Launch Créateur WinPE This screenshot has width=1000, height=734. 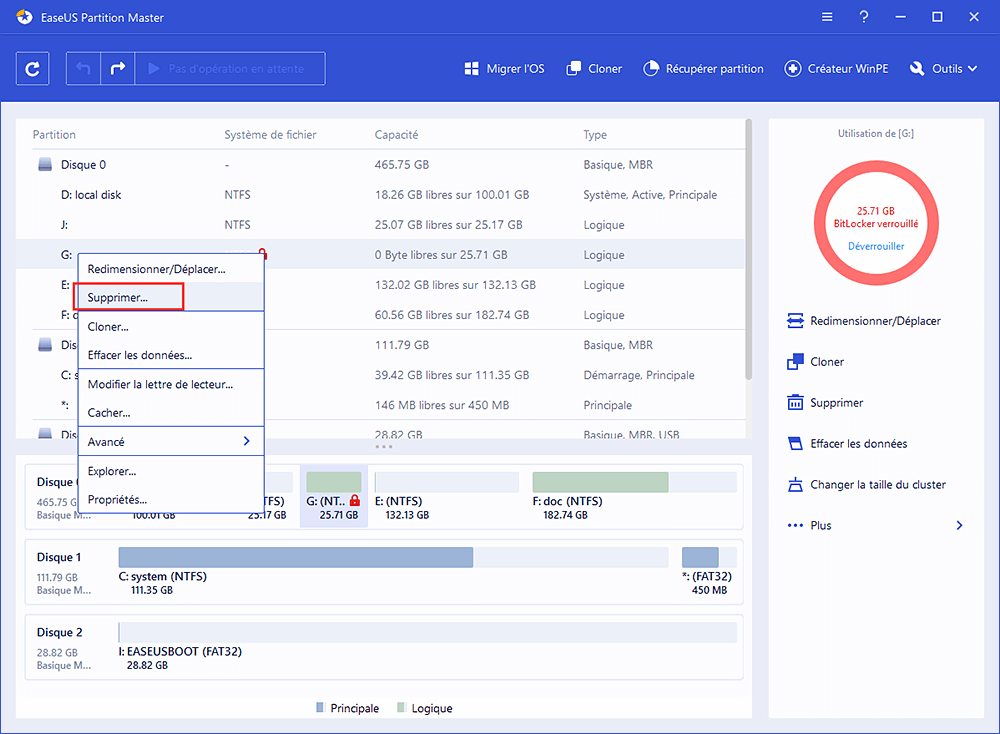(x=836, y=69)
